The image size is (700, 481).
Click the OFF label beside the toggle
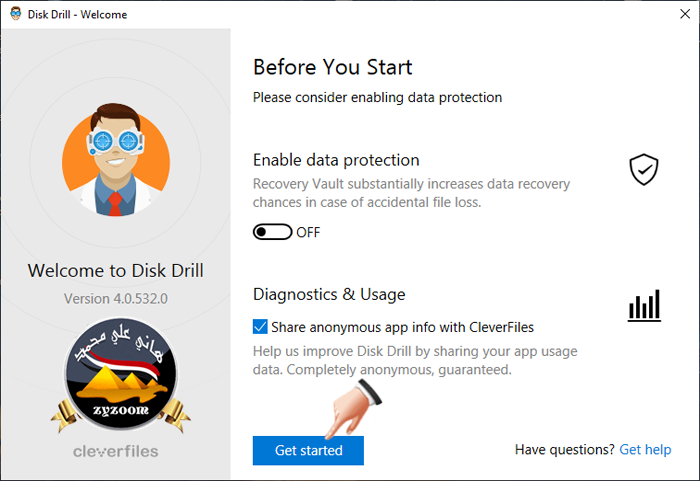click(x=308, y=233)
